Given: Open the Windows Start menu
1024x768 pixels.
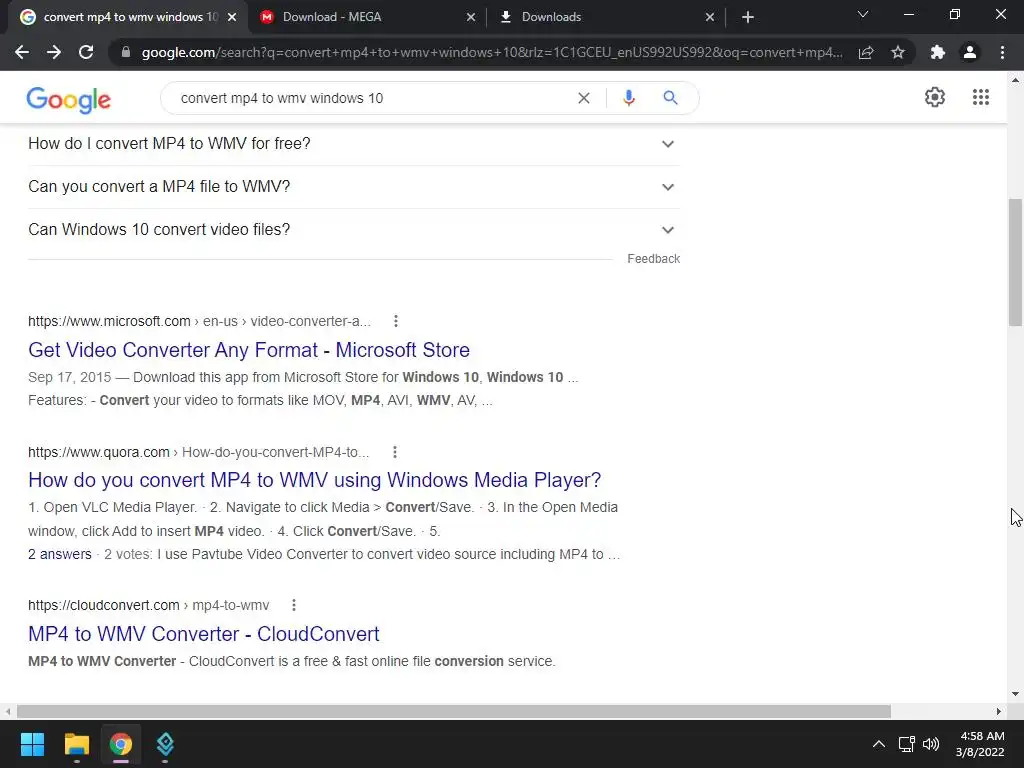Looking at the screenshot, I should tap(32, 744).
